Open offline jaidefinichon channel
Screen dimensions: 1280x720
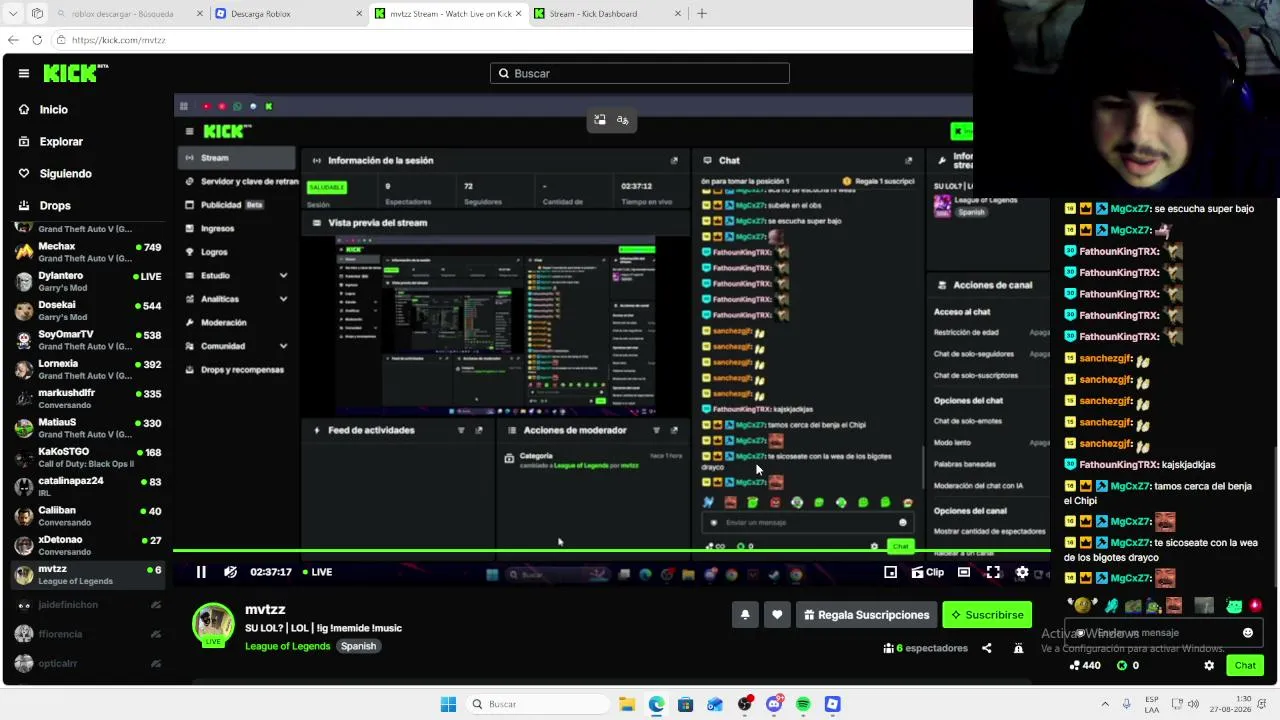pos(88,605)
